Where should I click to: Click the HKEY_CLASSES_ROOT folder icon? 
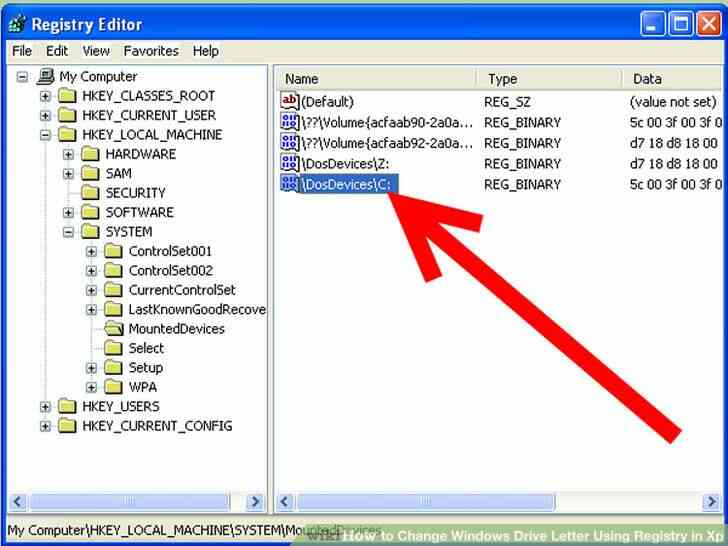click(67, 96)
